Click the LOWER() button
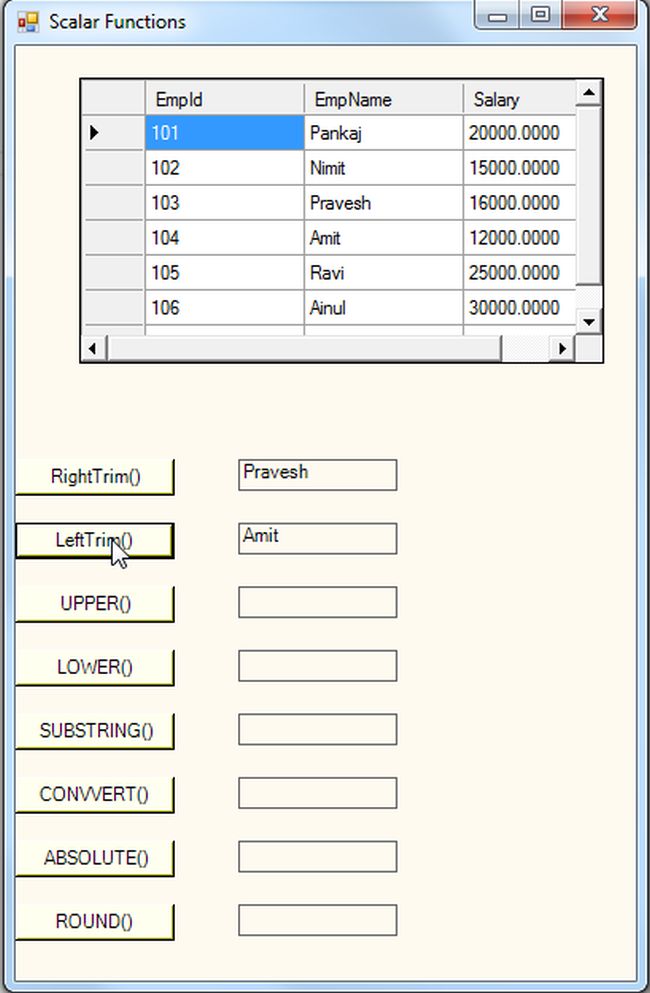This screenshot has height=993, width=650. (x=95, y=667)
